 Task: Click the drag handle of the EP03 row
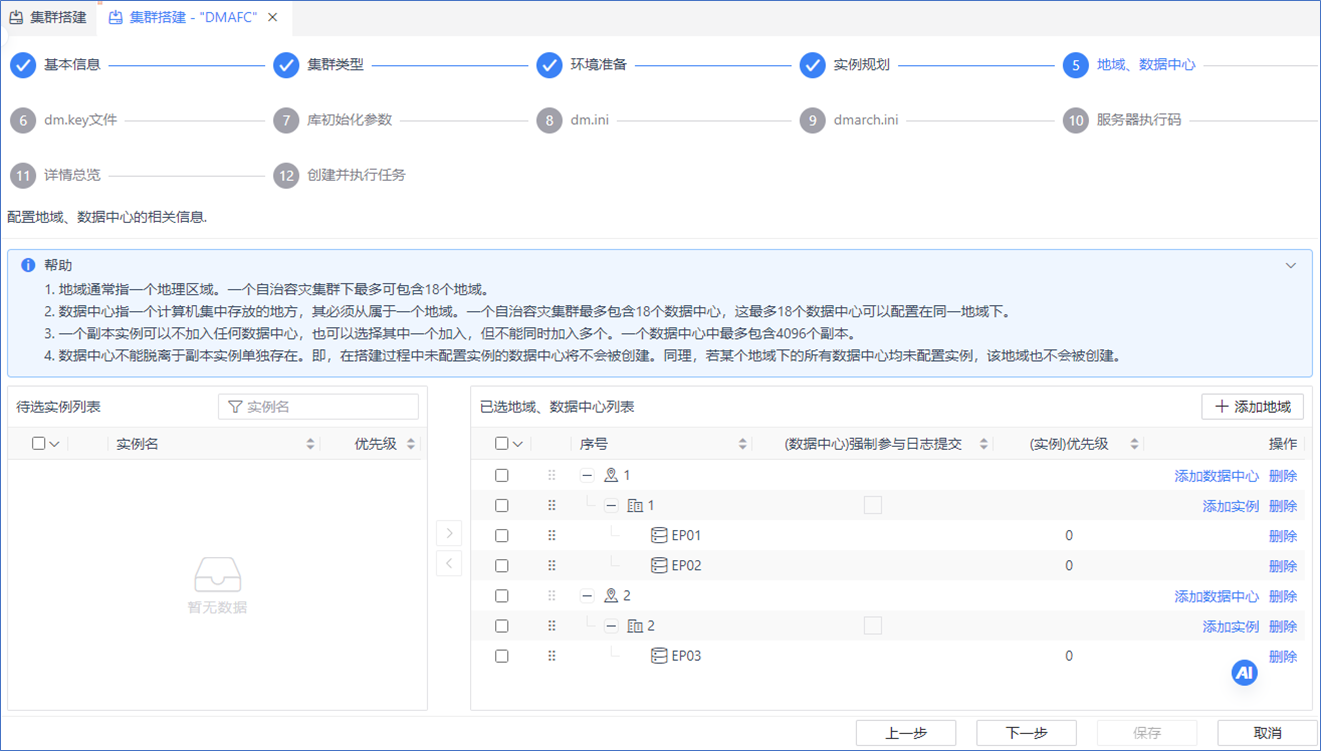click(551, 656)
